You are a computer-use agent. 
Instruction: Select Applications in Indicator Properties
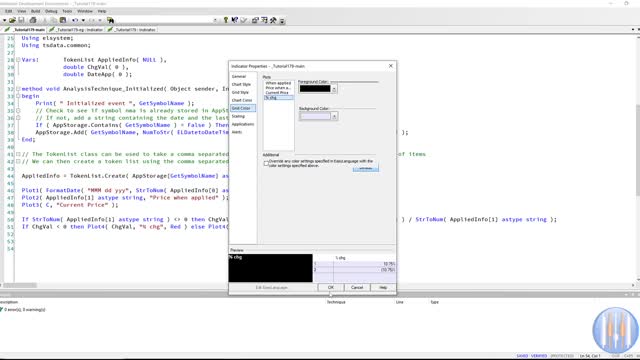[x=243, y=124]
